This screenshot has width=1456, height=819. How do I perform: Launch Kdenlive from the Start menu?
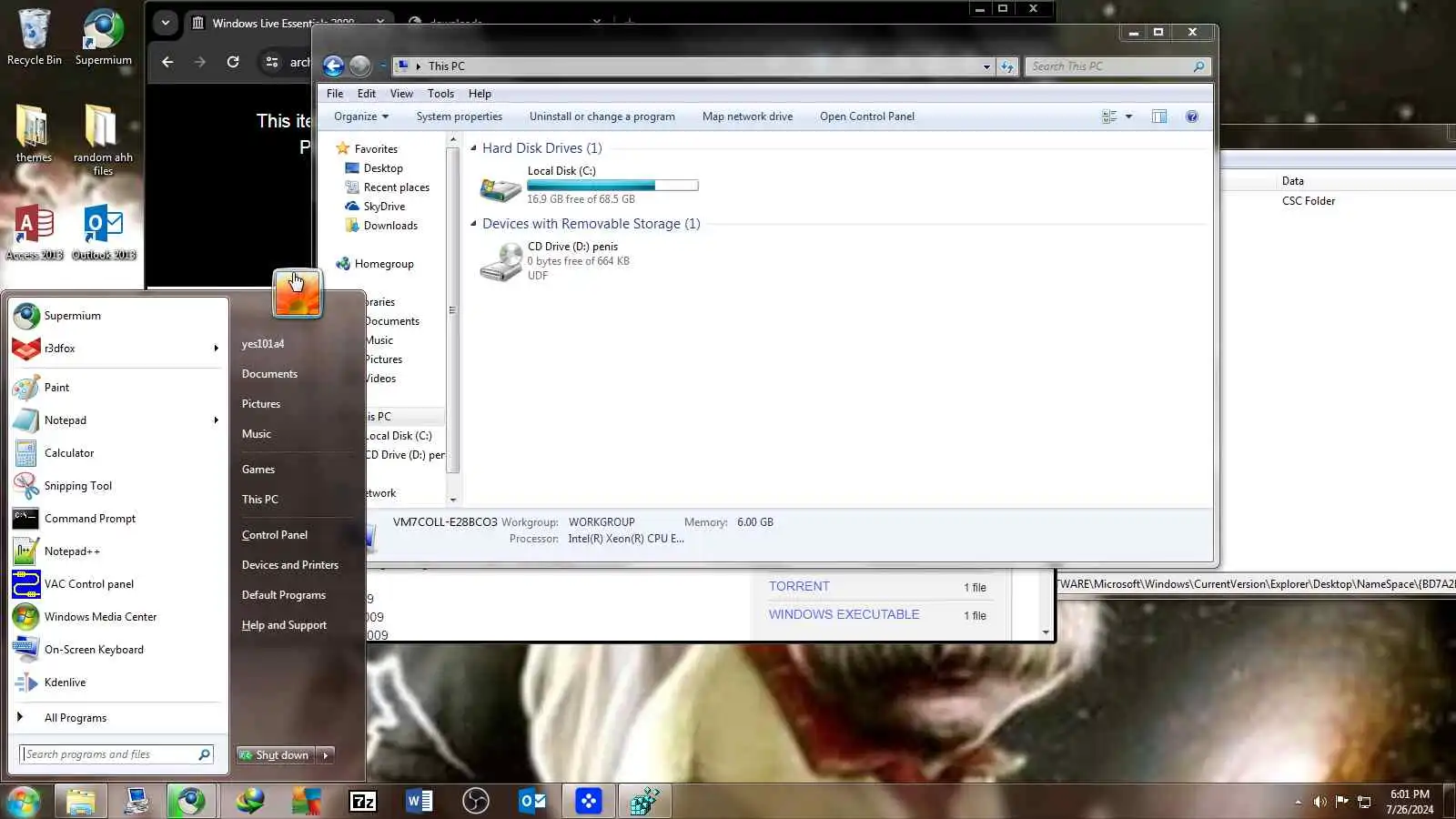coord(118,682)
